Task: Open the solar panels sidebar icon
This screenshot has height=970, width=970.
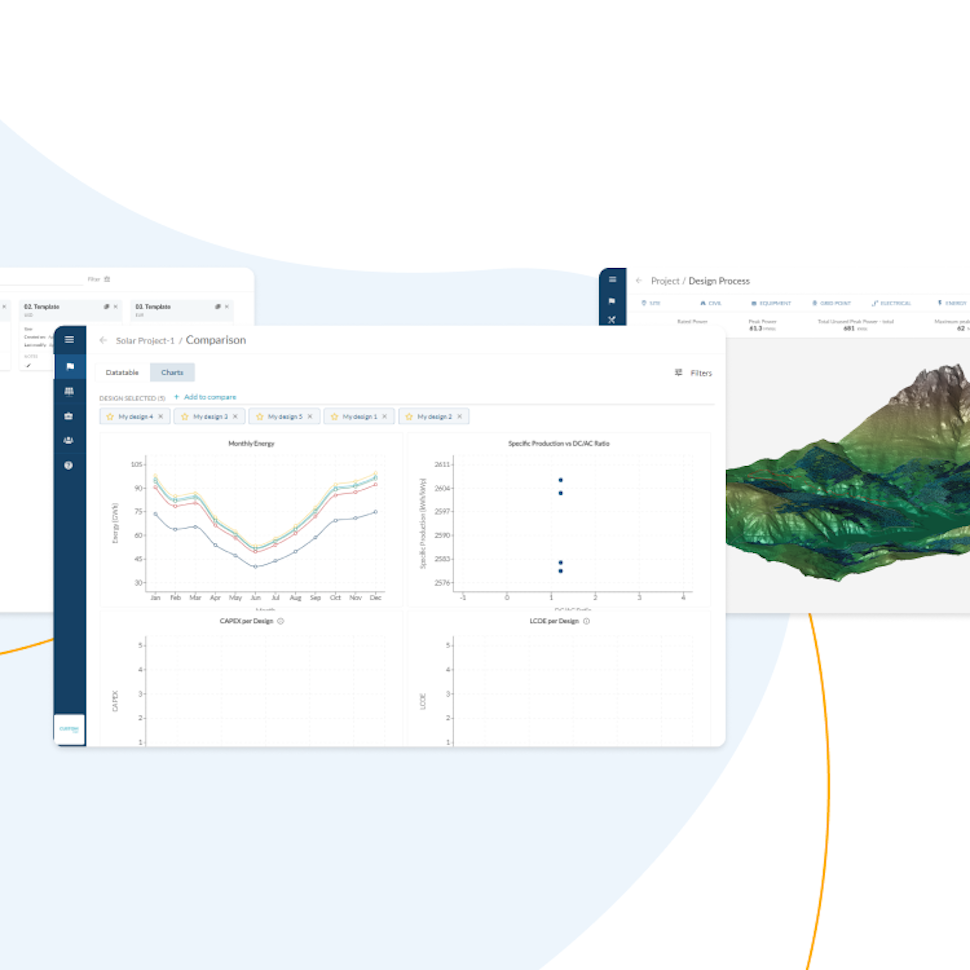Action: (x=69, y=391)
